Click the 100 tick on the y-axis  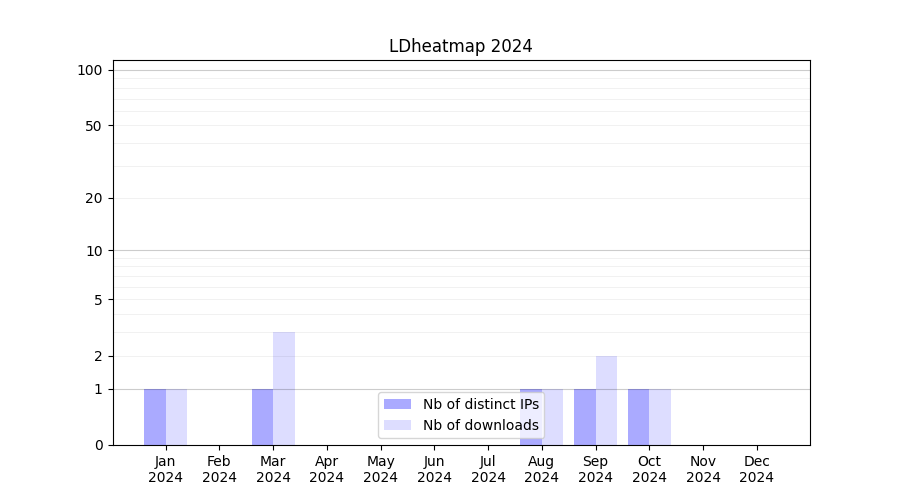pyautogui.click(x=90, y=70)
